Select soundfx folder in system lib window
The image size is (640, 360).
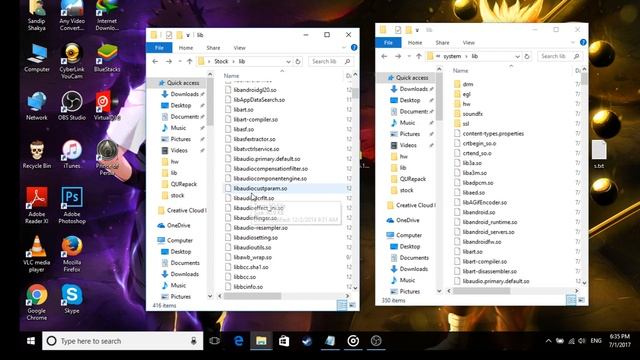click(x=472, y=113)
